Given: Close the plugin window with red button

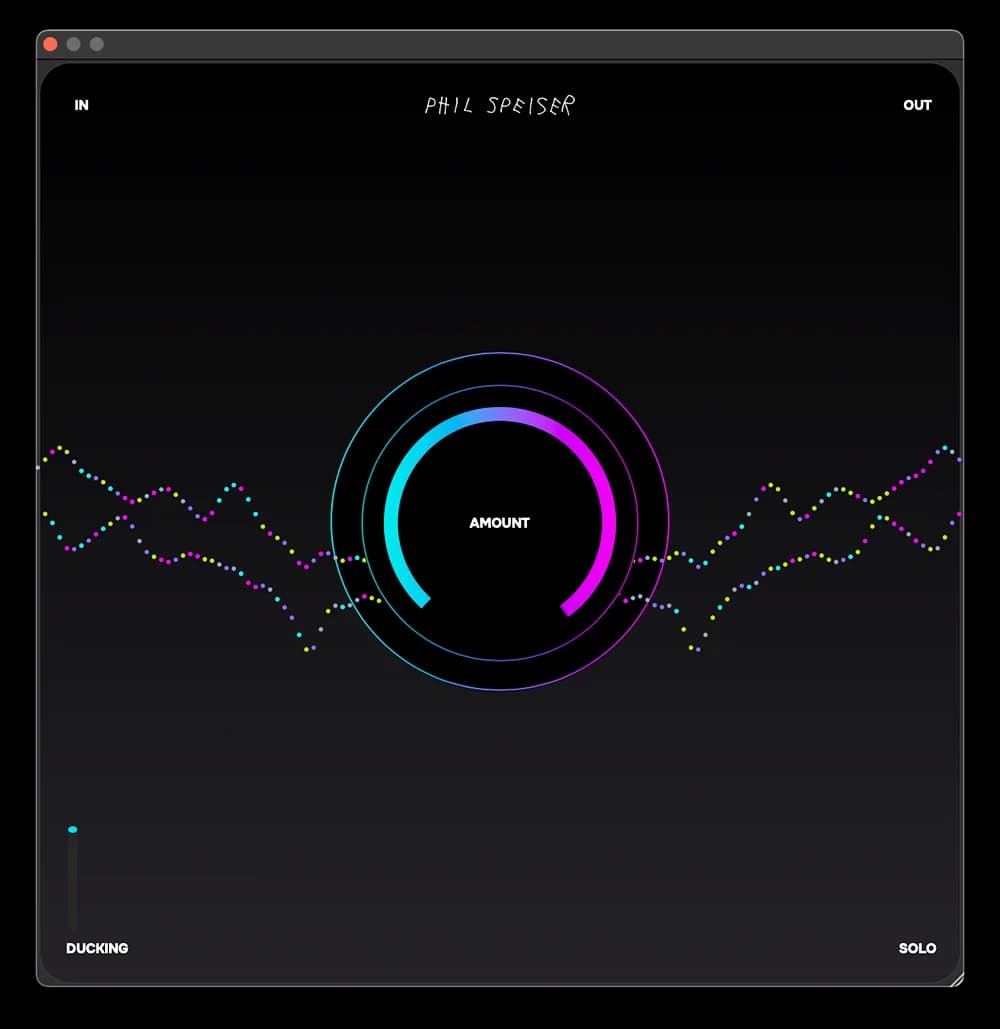Looking at the screenshot, I should (50, 44).
